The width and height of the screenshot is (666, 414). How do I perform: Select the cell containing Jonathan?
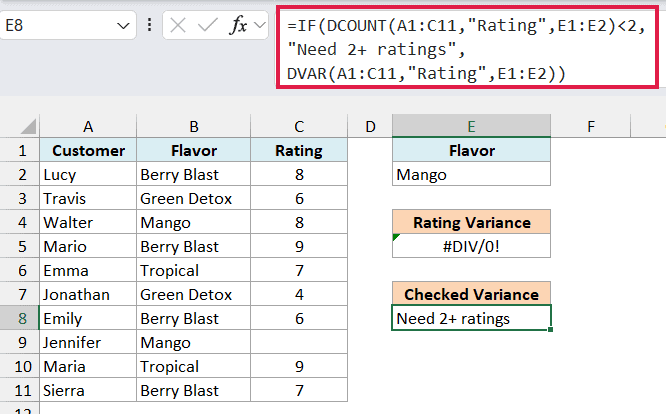tap(88, 294)
